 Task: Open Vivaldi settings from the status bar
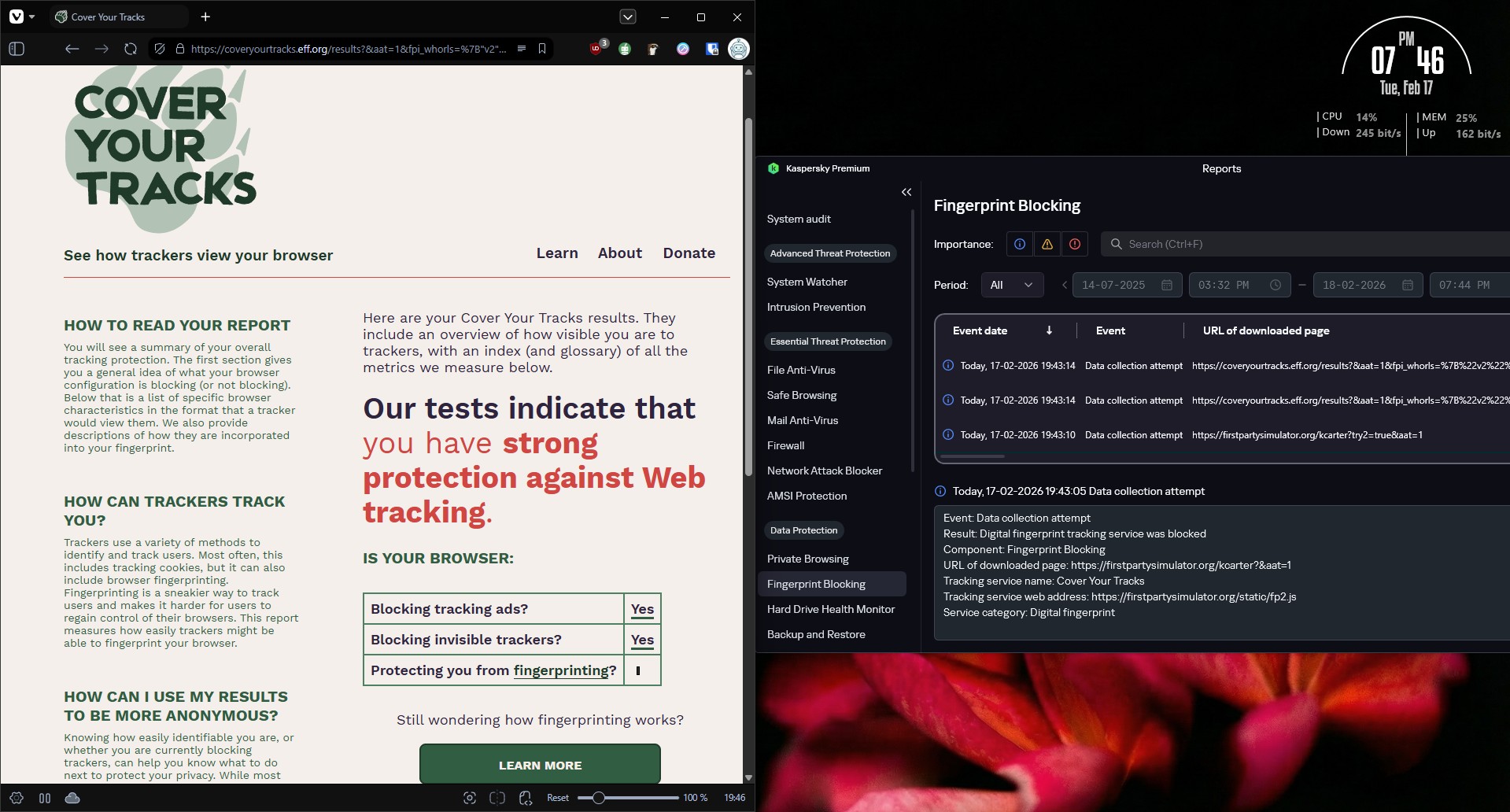pyautogui.click(x=17, y=798)
